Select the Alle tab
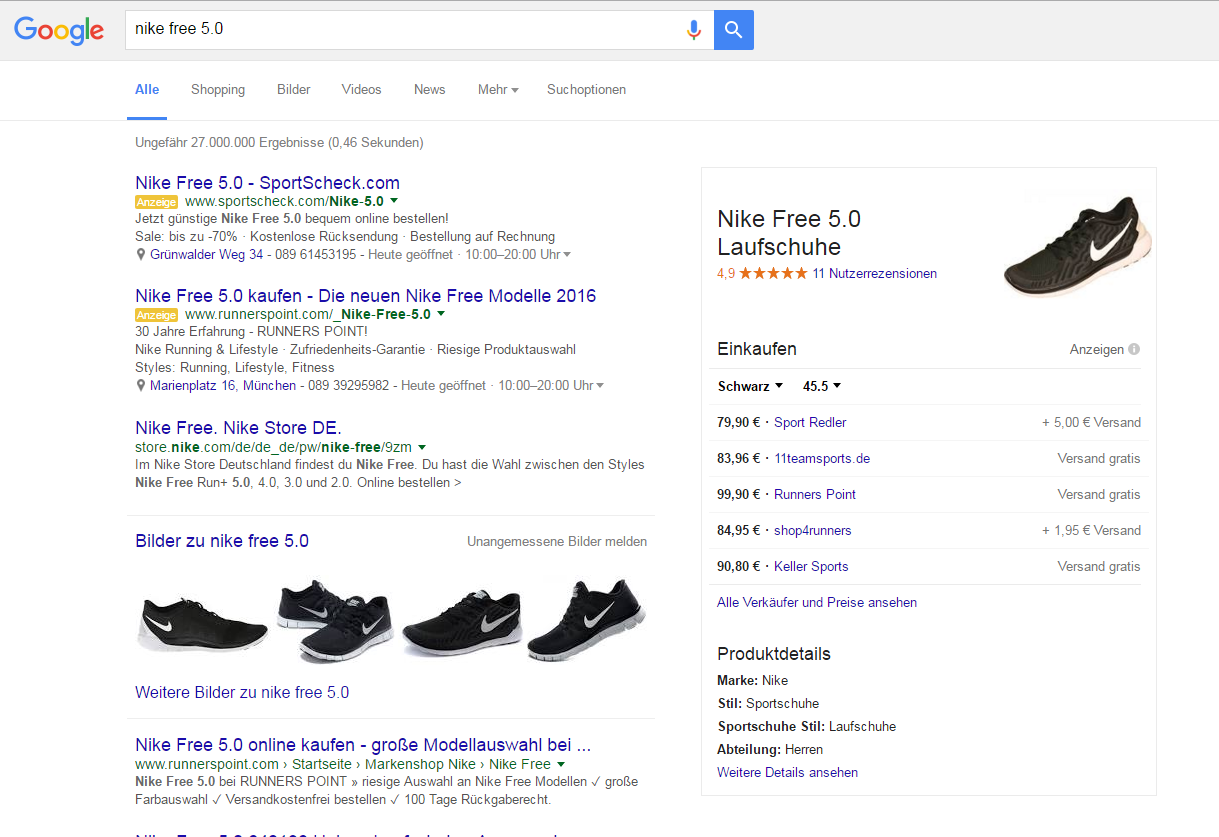This screenshot has width=1219, height=837. (147, 90)
